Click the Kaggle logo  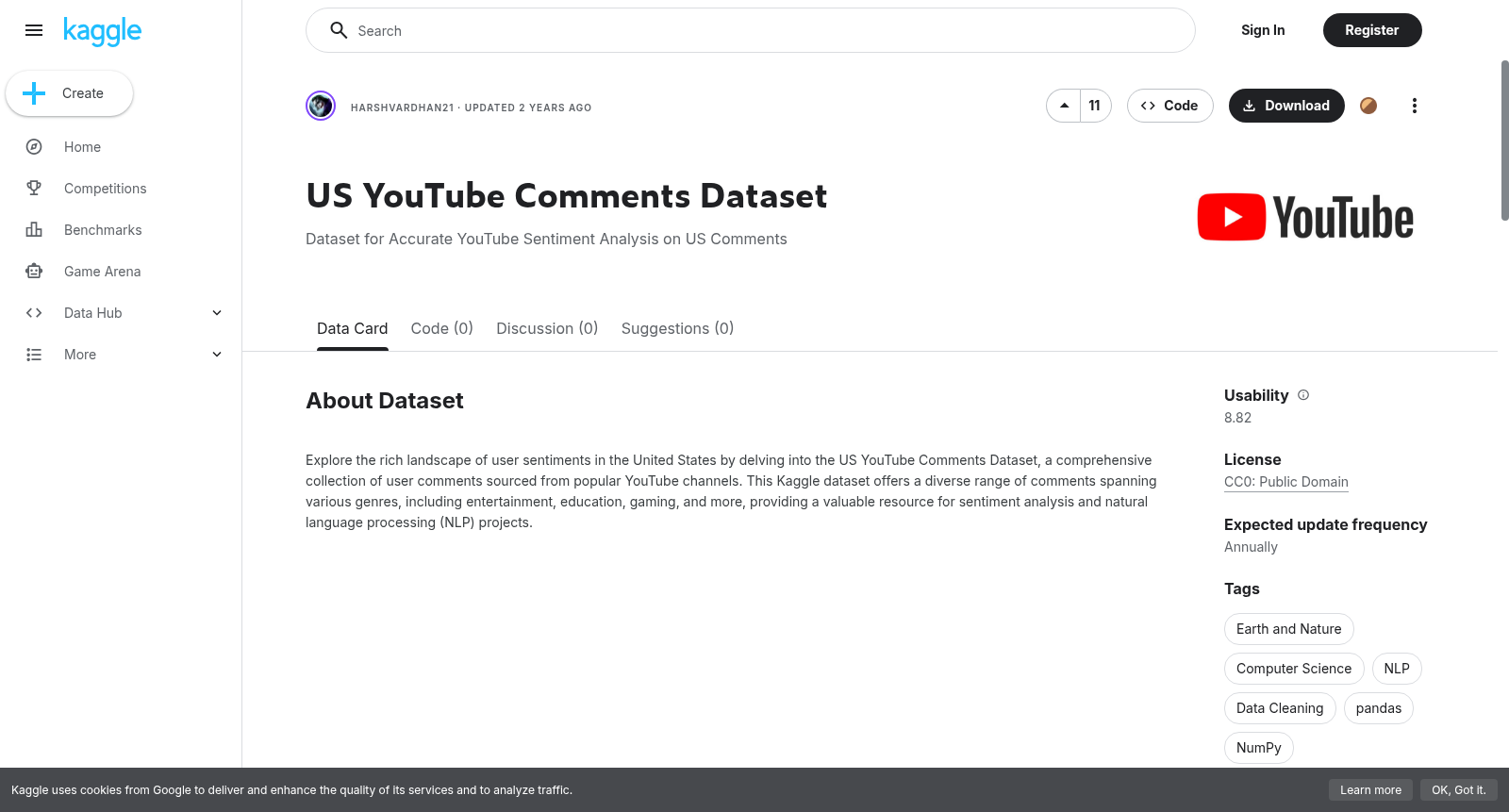[102, 31]
